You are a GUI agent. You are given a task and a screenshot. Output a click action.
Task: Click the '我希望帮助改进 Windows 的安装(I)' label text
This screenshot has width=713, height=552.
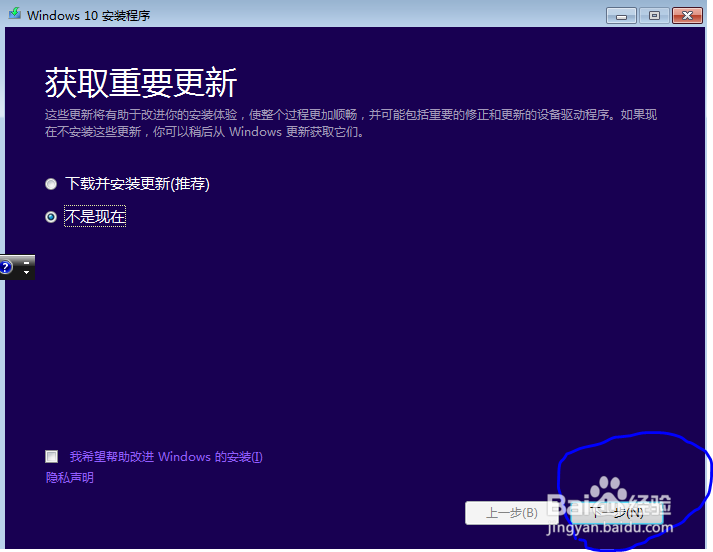pyautogui.click(x=166, y=457)
